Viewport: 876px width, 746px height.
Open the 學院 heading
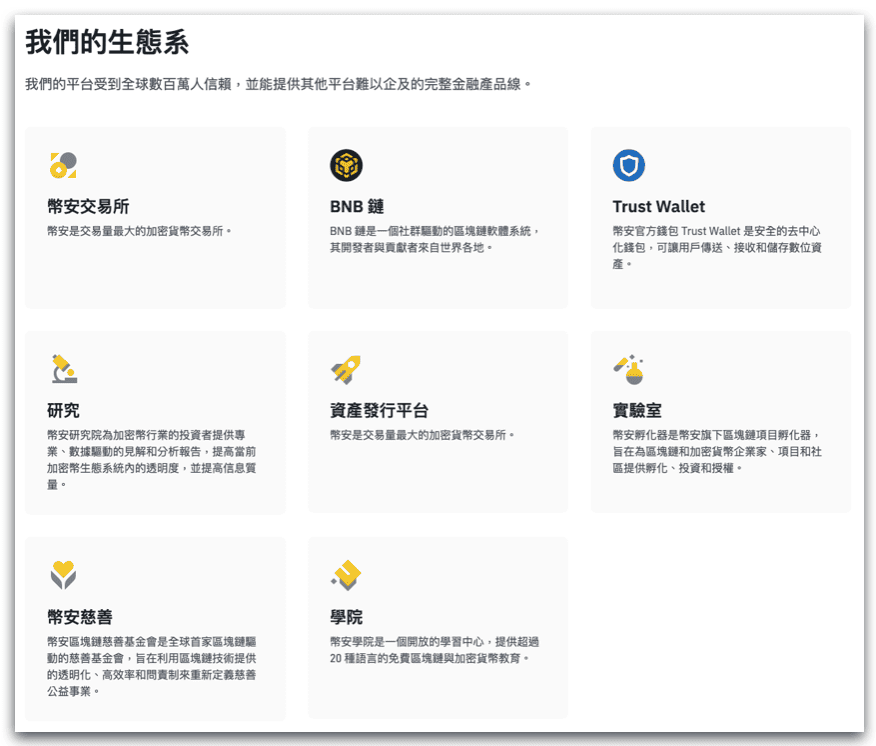[x=346, y=617]
